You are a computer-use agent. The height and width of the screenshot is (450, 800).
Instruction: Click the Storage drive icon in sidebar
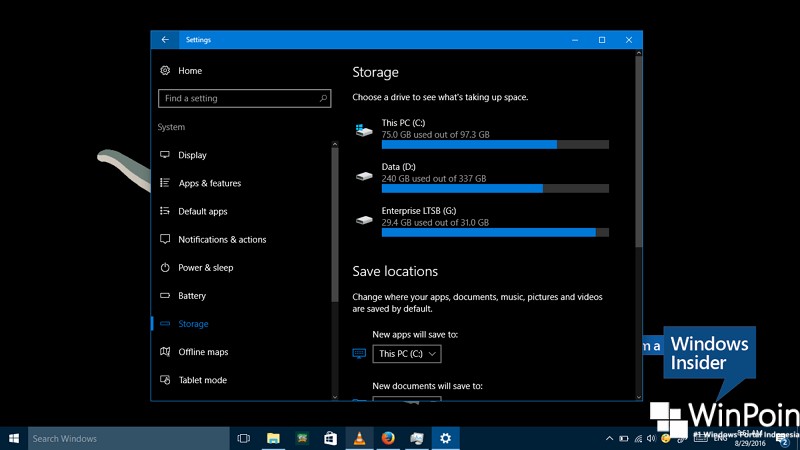click(165, 323)
